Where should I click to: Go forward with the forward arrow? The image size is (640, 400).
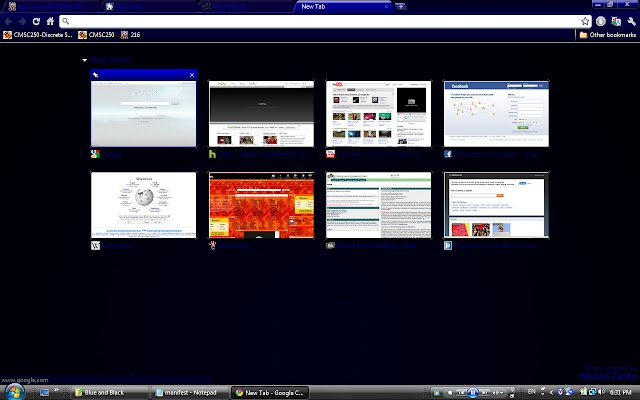pyautogui.click(x=22, y=21)
